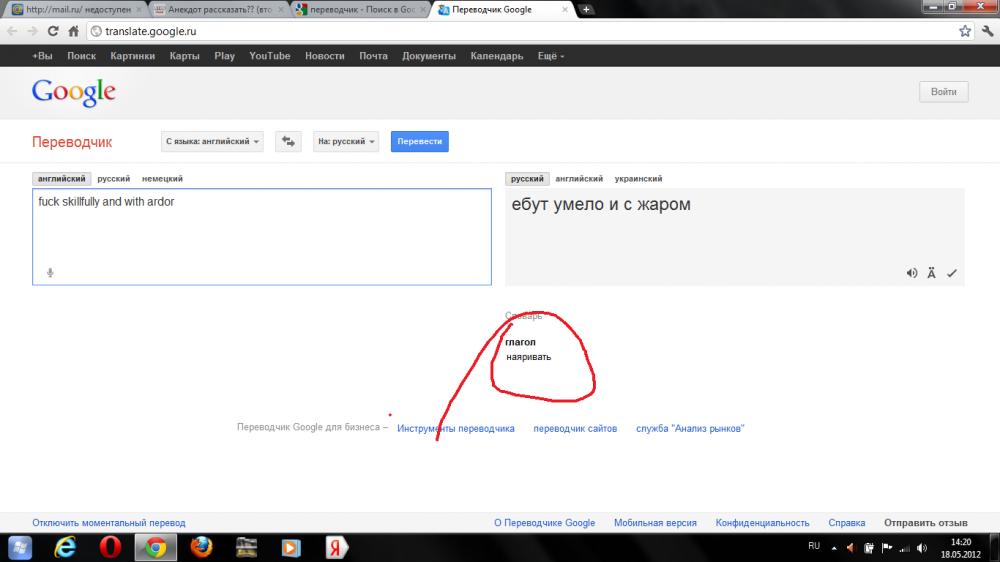1000x562 pixels.
Task: Listen to translation with speaker icon
Action: pos(911,273)
